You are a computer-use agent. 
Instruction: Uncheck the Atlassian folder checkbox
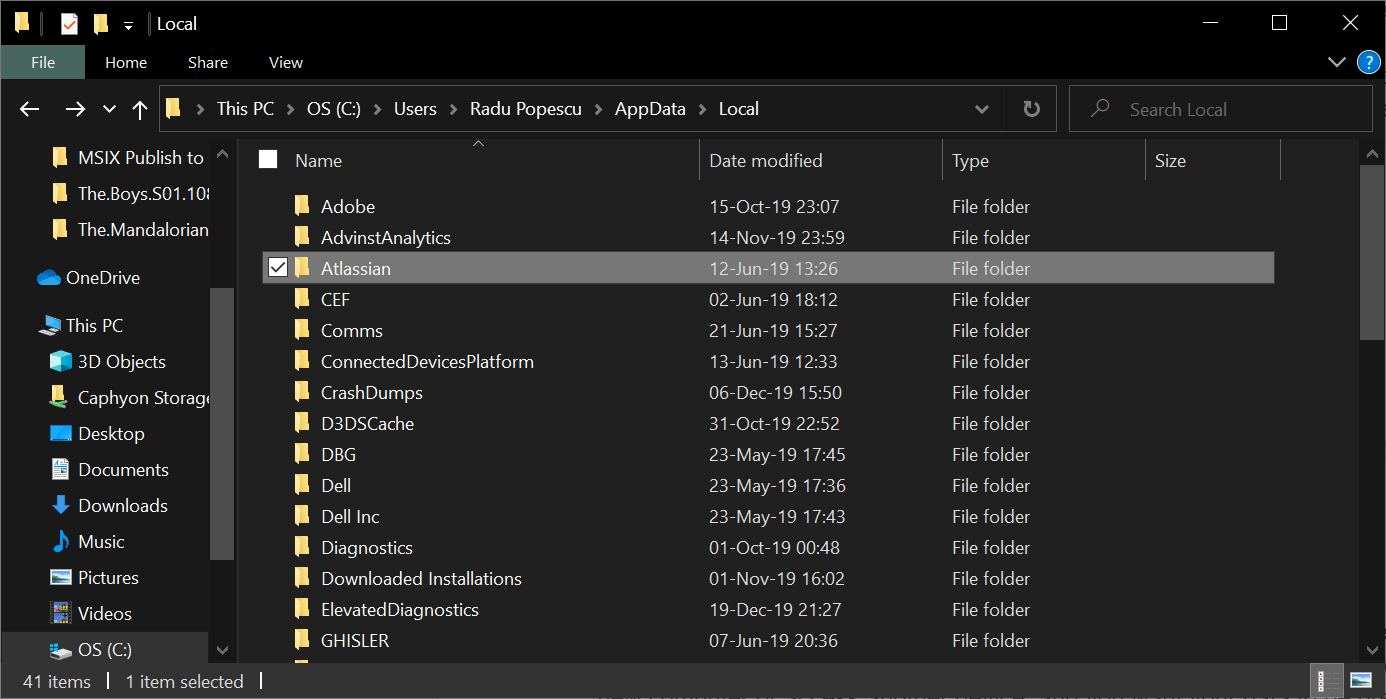(x=278, y=268)
